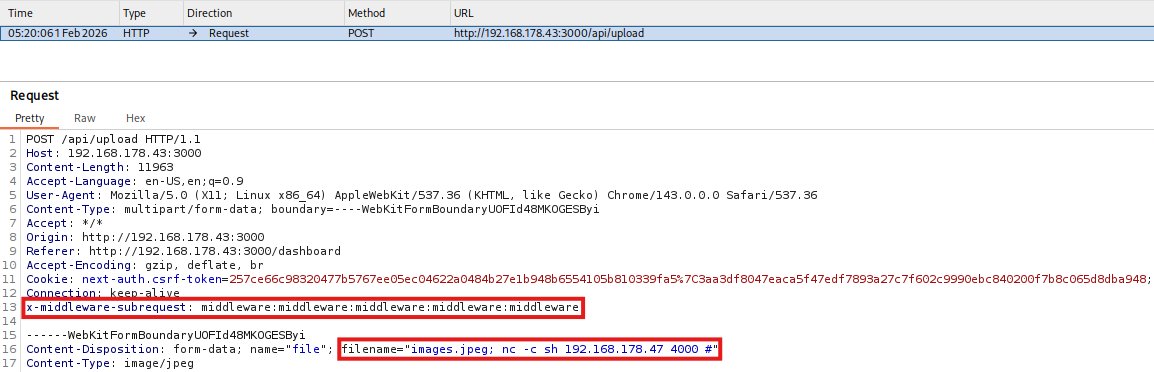The image size is (1154, 372).
Task: Click the POST method cell in table
Action: 361,33
